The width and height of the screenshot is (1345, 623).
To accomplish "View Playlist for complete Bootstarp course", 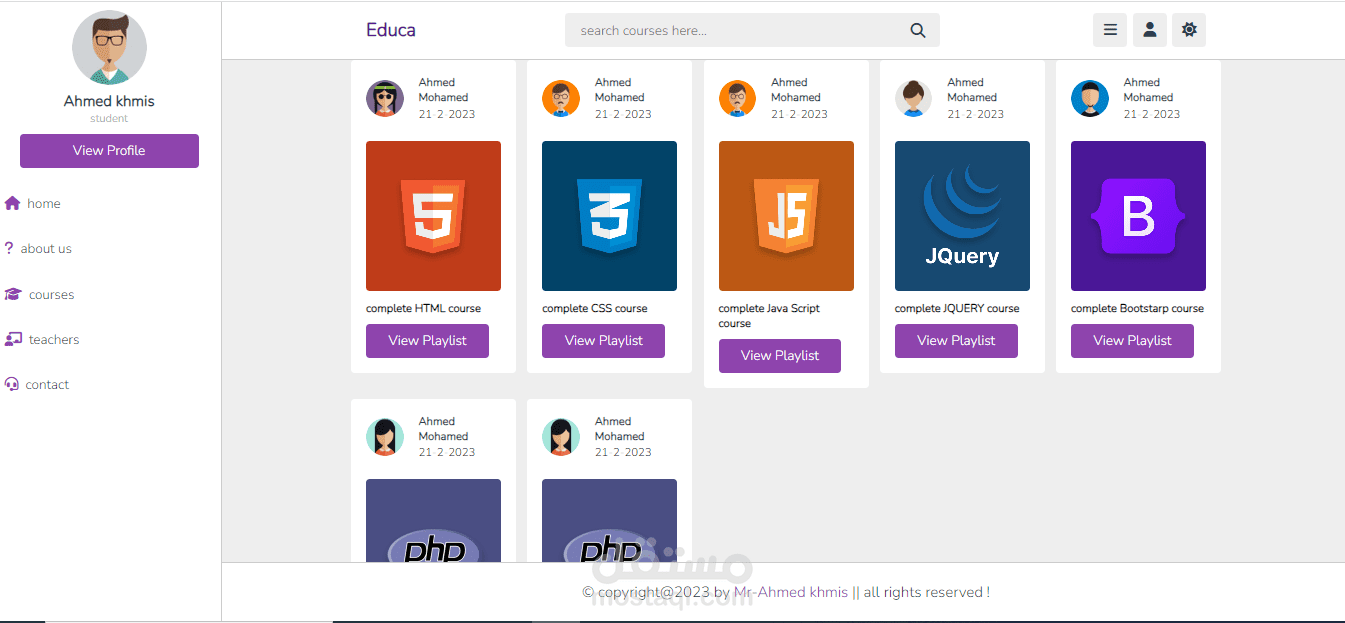I will coord(1132,341).
